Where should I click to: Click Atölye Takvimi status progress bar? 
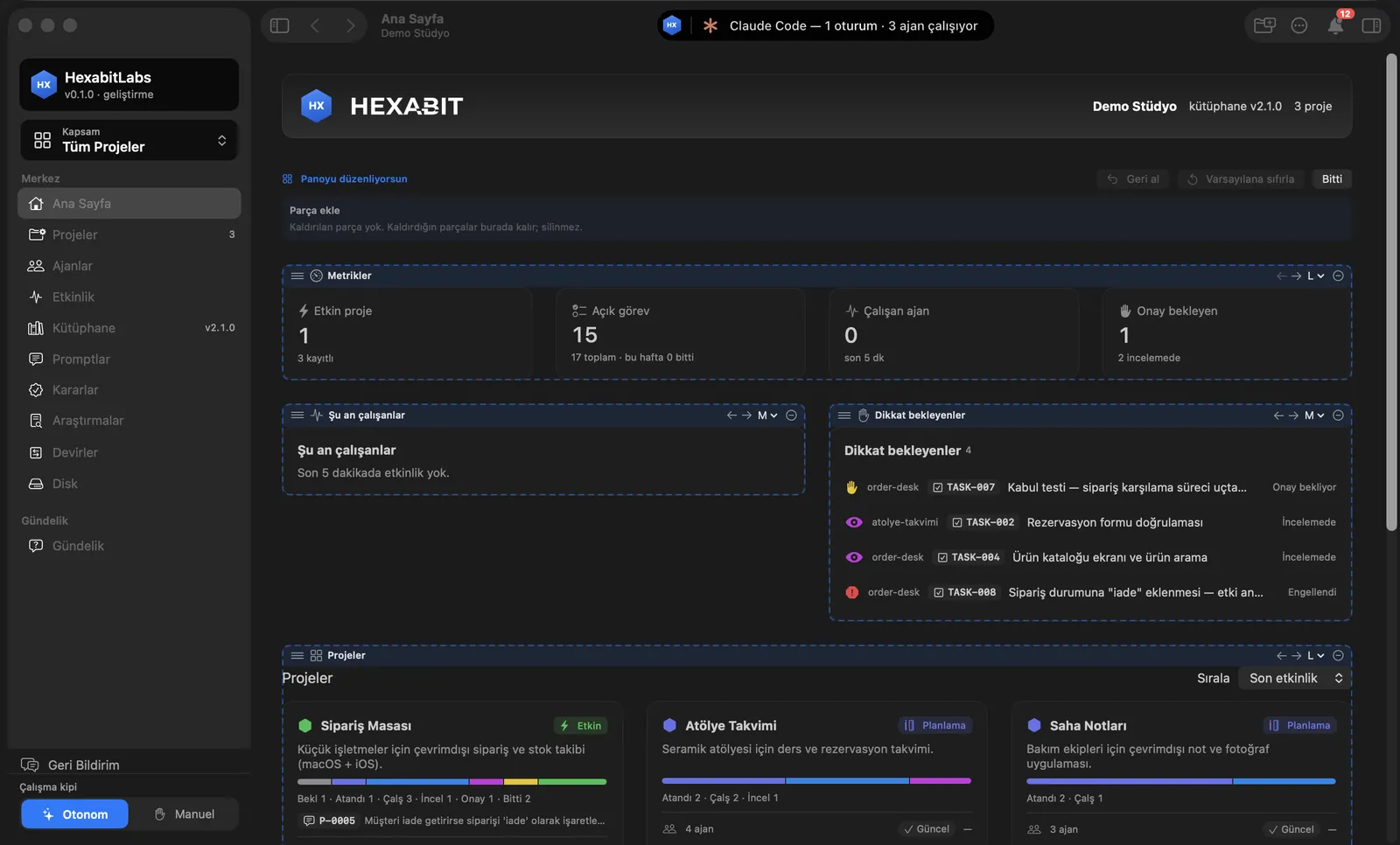[x=816, y=780]
